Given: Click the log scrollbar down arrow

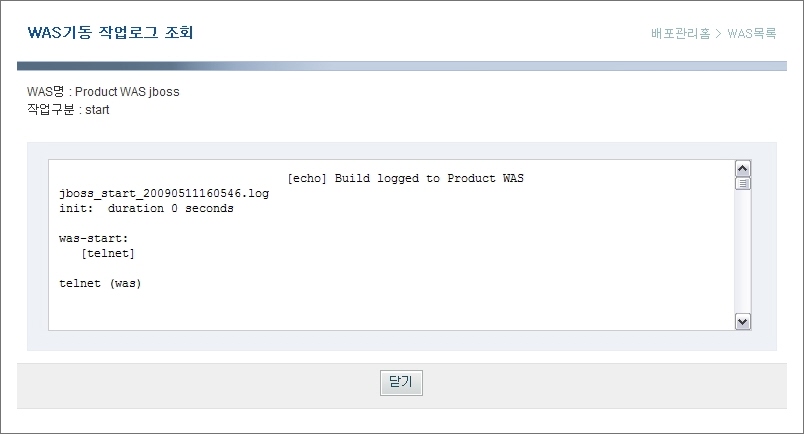Looking at the screenshot, I should [x=742, y=321].
